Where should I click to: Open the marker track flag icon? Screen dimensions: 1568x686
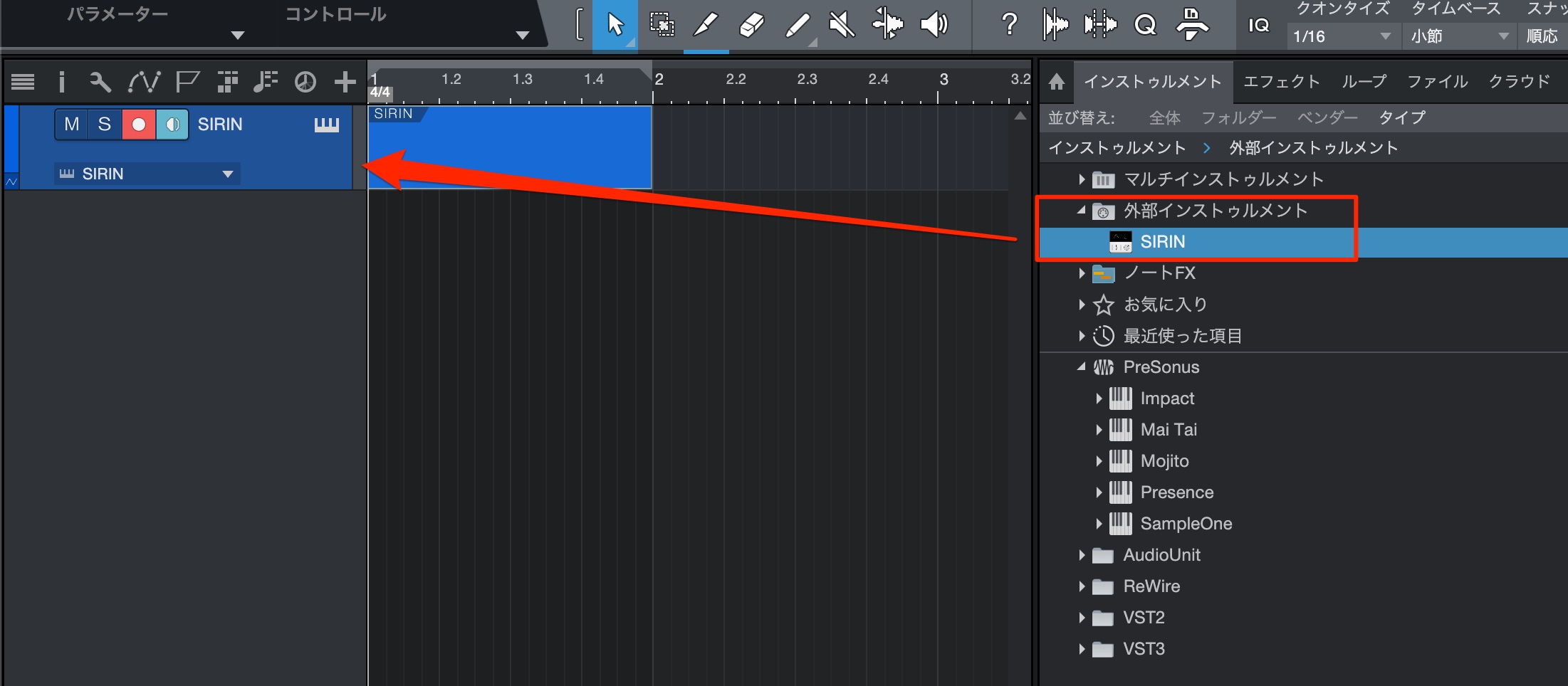tap(187, 82)
